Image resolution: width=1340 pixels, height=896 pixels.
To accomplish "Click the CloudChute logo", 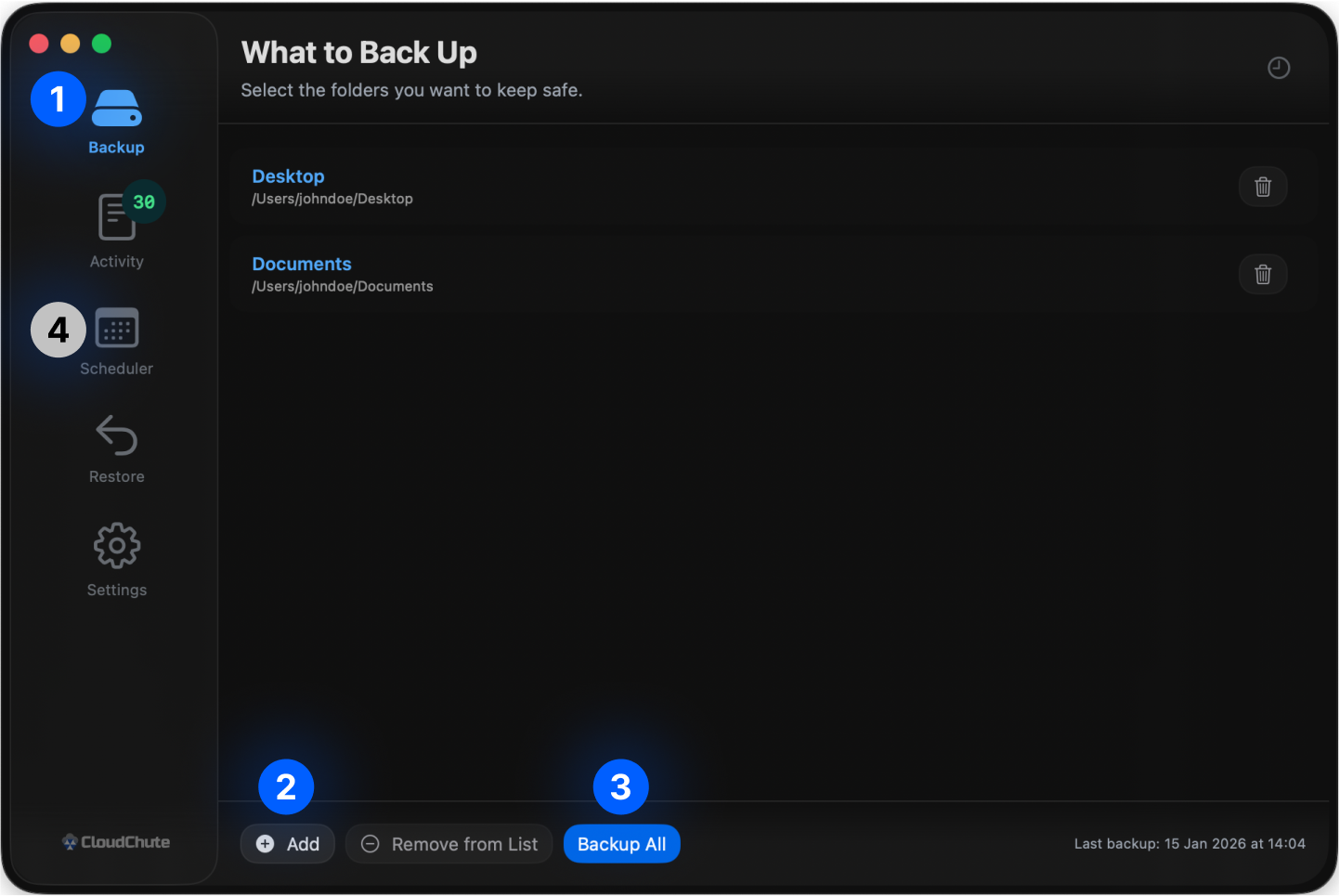I will tap(116, 842).
